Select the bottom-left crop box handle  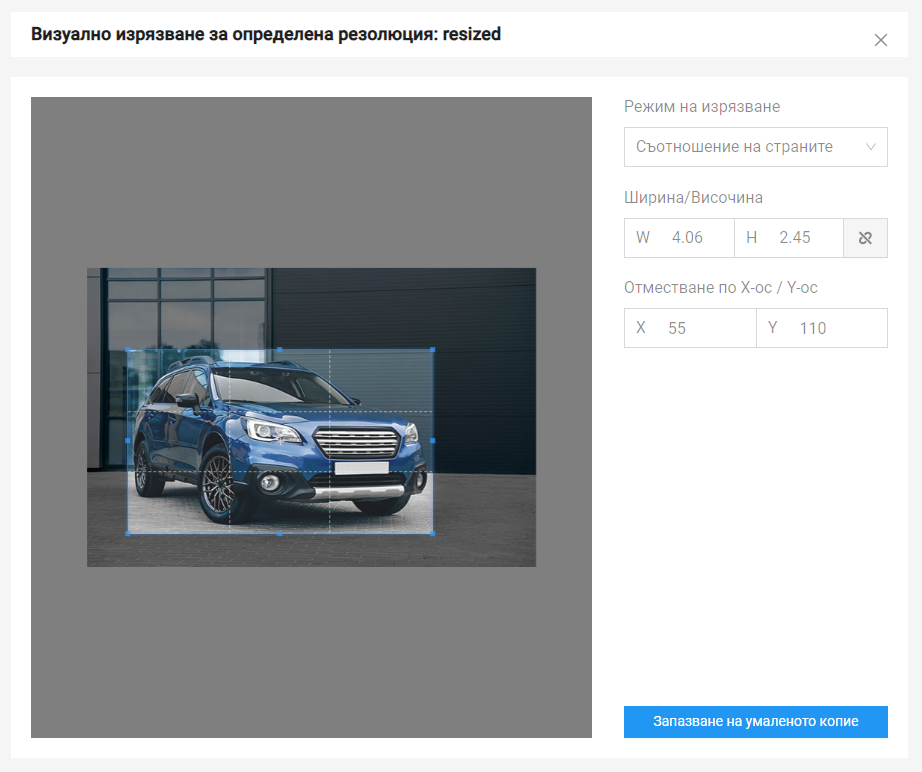pyautogui.click(x=127, y=533)
